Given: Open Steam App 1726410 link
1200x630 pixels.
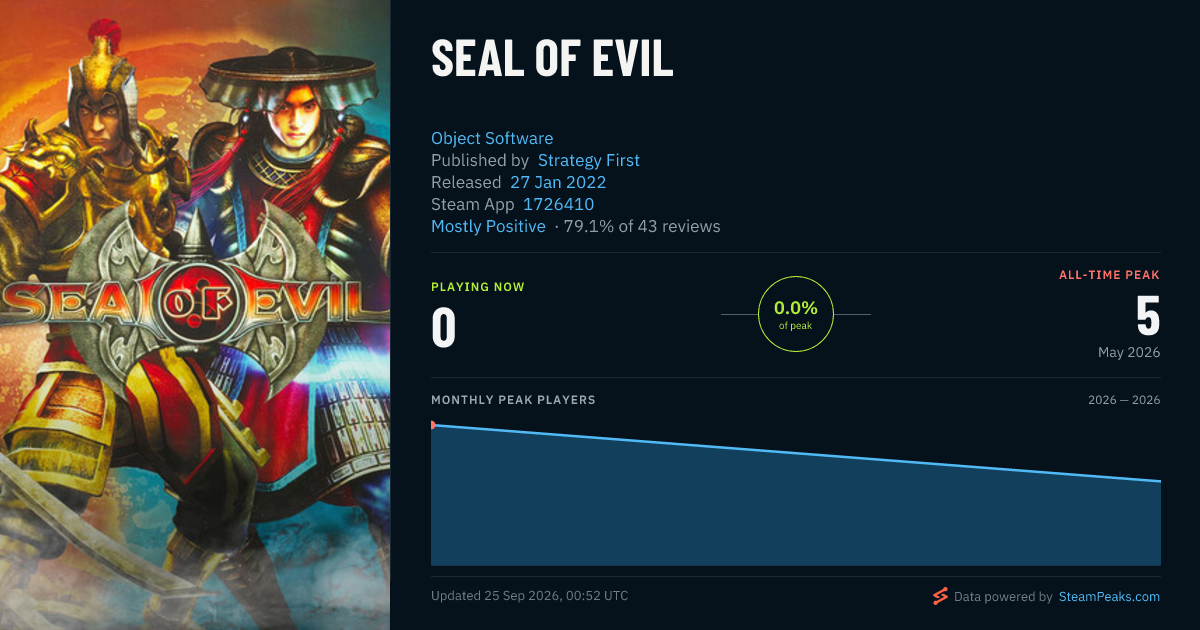Looking at the screenshot, I should coord(558,204).
